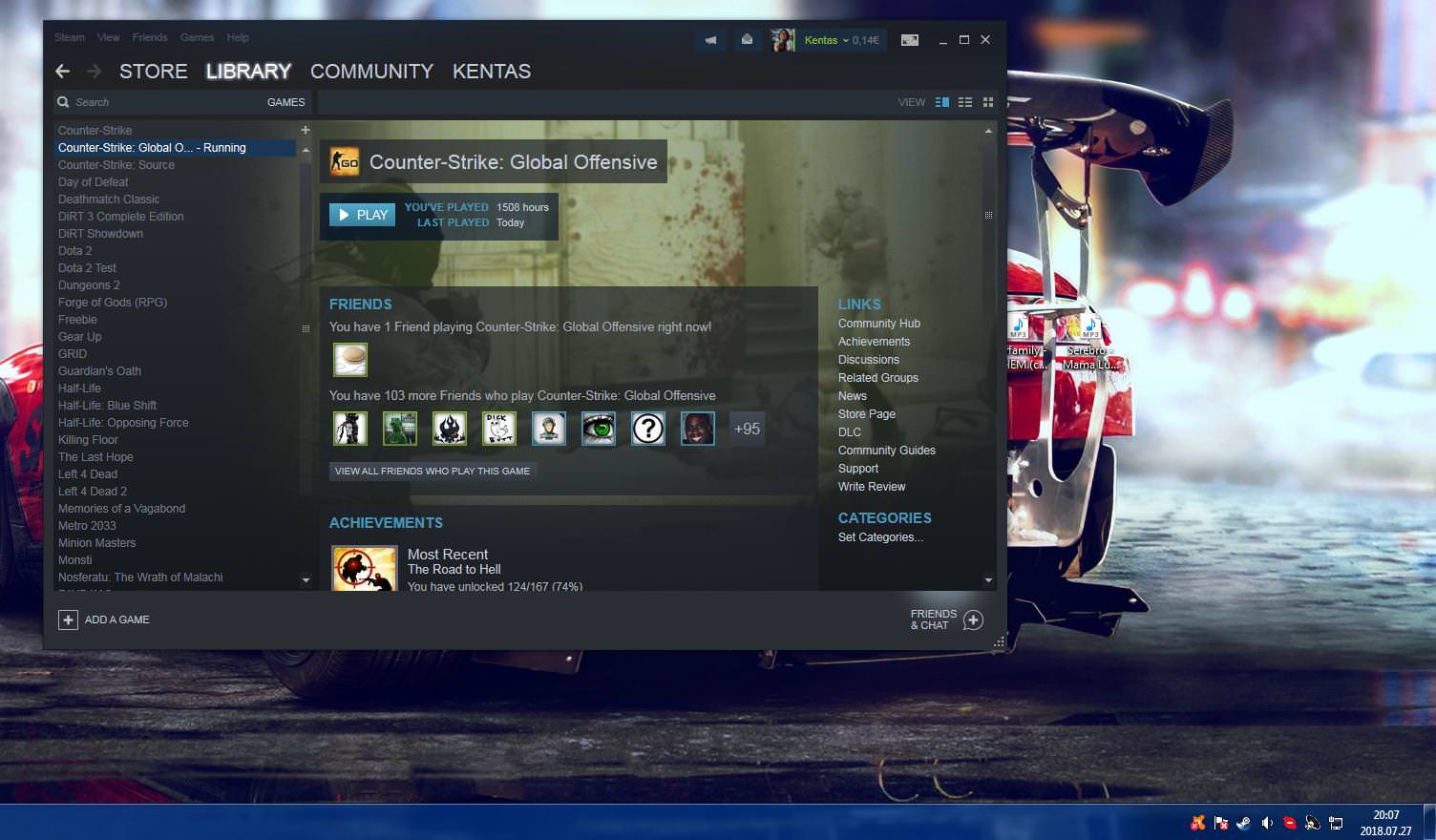Select Metro 2033 in game list
Screen dimensions: 1436x840
pos(87,526)
